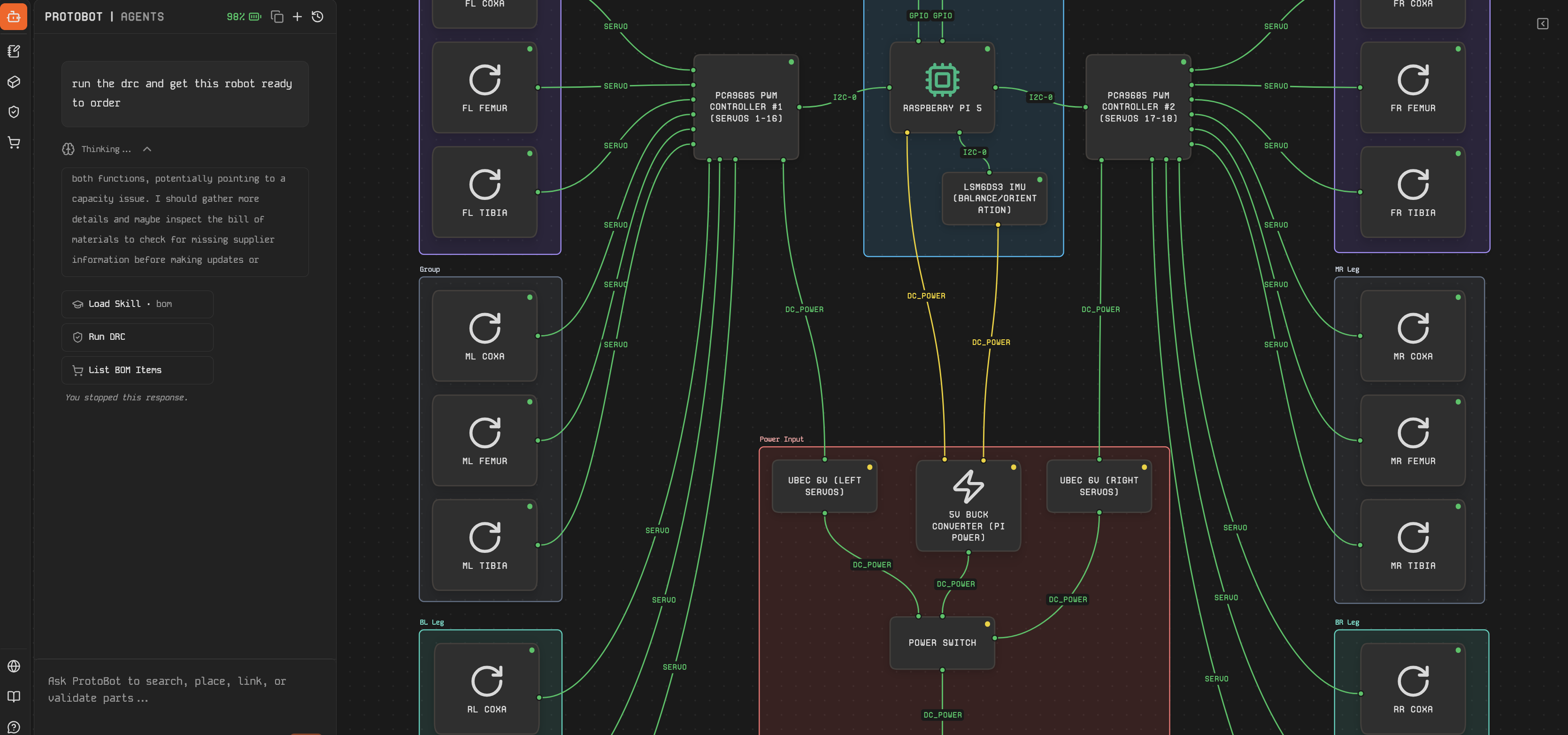The width and height of the screenshot is (1568, 735).
Task: Select the RR COXA servo node
Action: pyautogui.click(x=1413, y=688)
